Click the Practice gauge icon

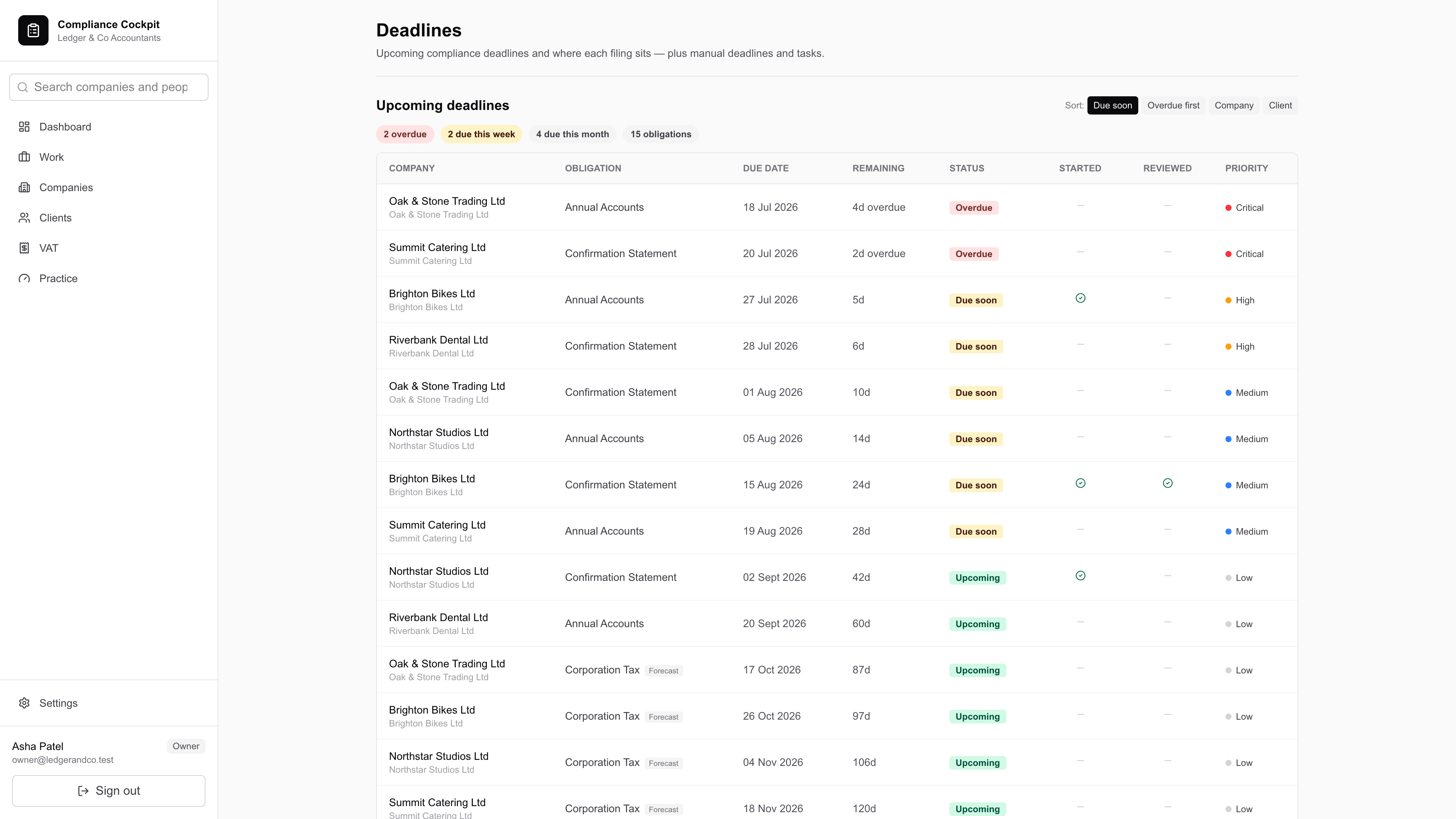coord(24,279)
